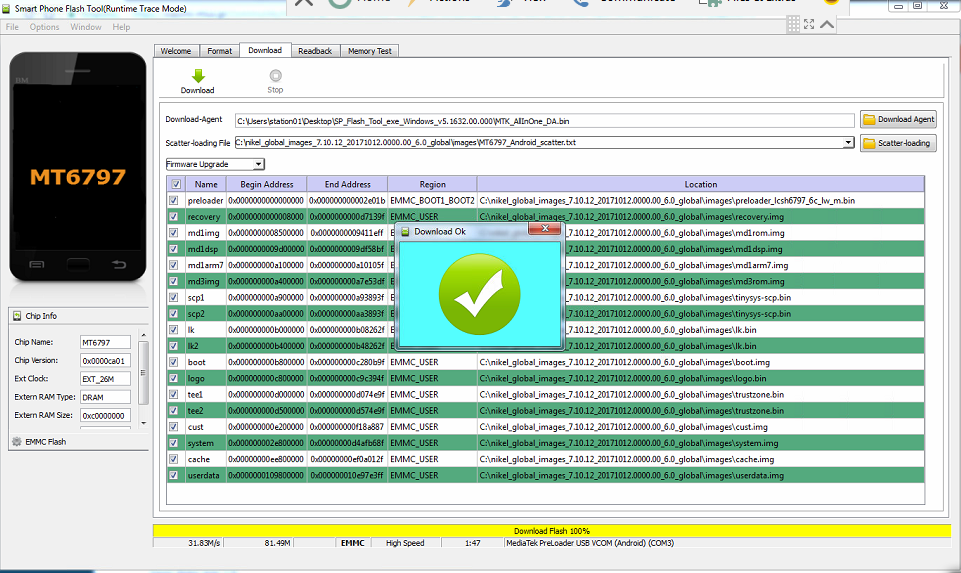Switch to the Readback tab
This screenshot has width=961, height=573.
(x=315, y=51)
